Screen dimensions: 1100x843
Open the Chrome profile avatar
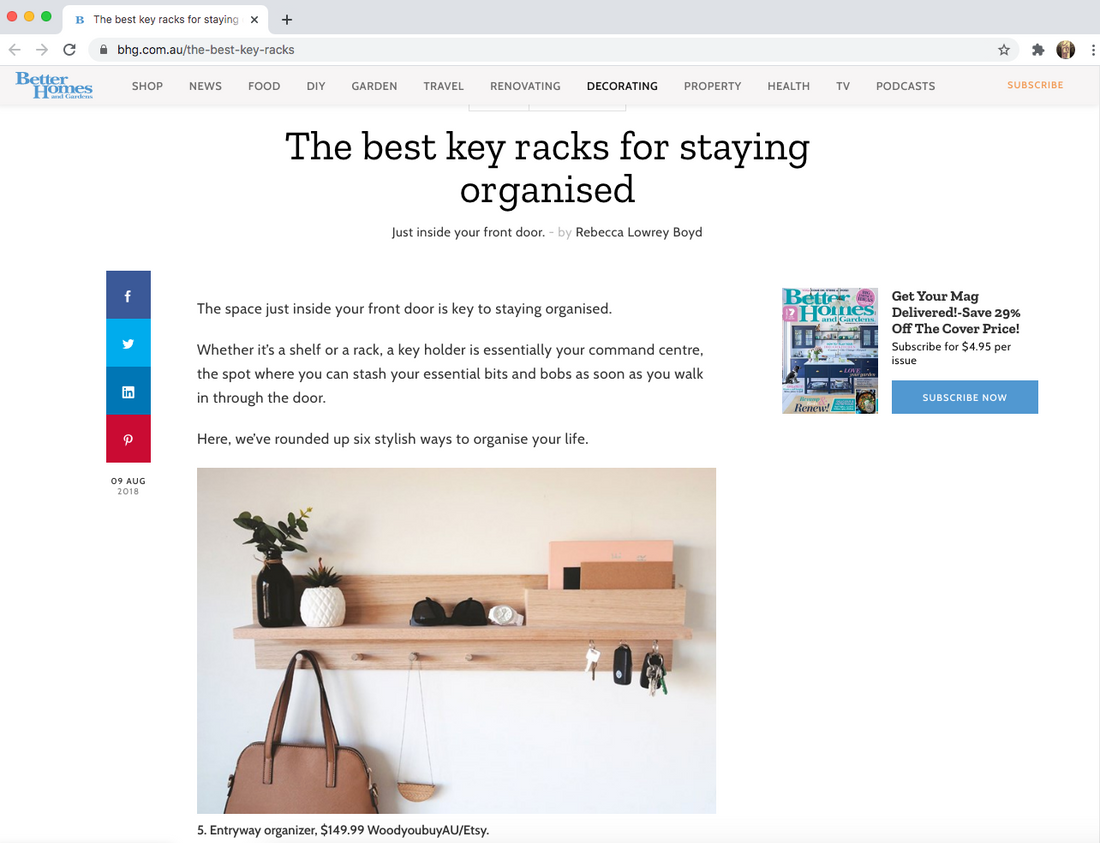coord(1066,49)
